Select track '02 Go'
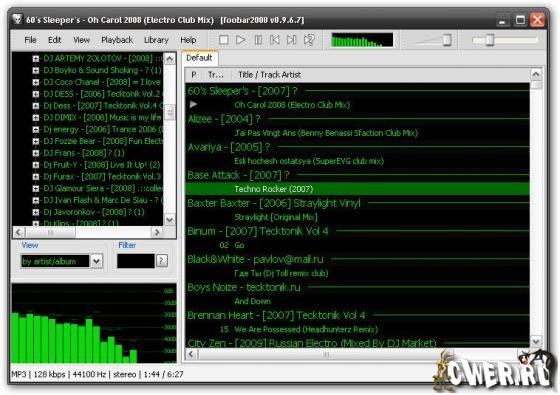Viewport: 560px width, 395px height. pyautogui.click(x=357, y=245)
